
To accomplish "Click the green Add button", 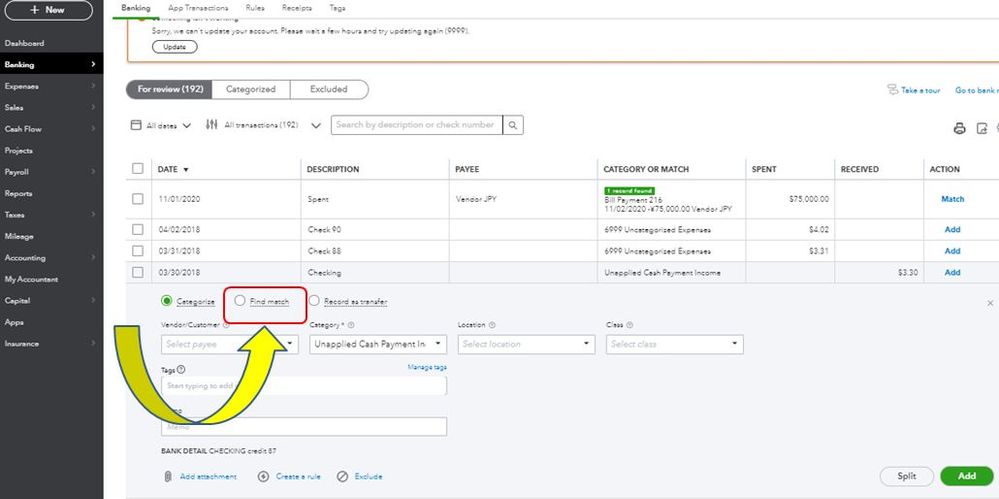I will [966, 476].
